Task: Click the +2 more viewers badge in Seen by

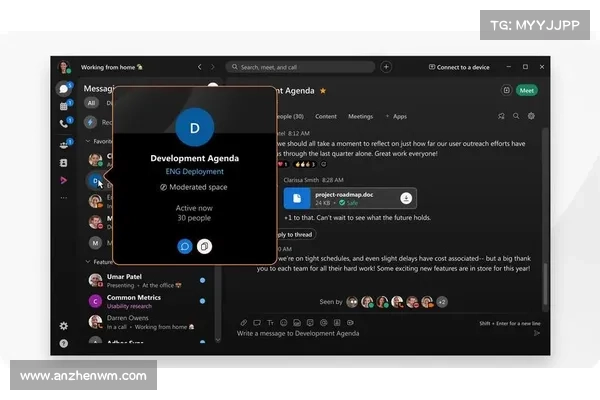Action: (x=442, y=302)
